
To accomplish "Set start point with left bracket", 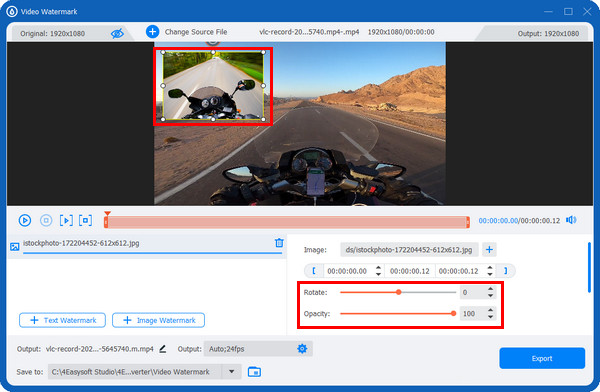I will [314, 271].
